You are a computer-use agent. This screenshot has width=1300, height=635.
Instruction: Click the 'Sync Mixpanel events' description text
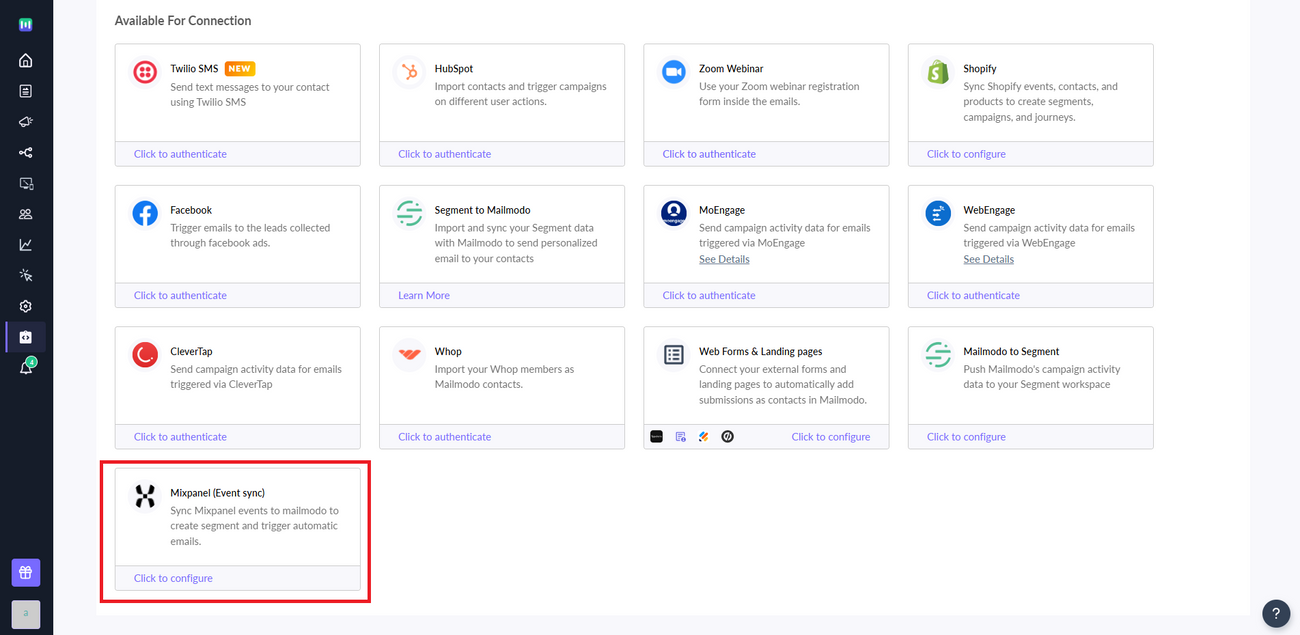254,526
